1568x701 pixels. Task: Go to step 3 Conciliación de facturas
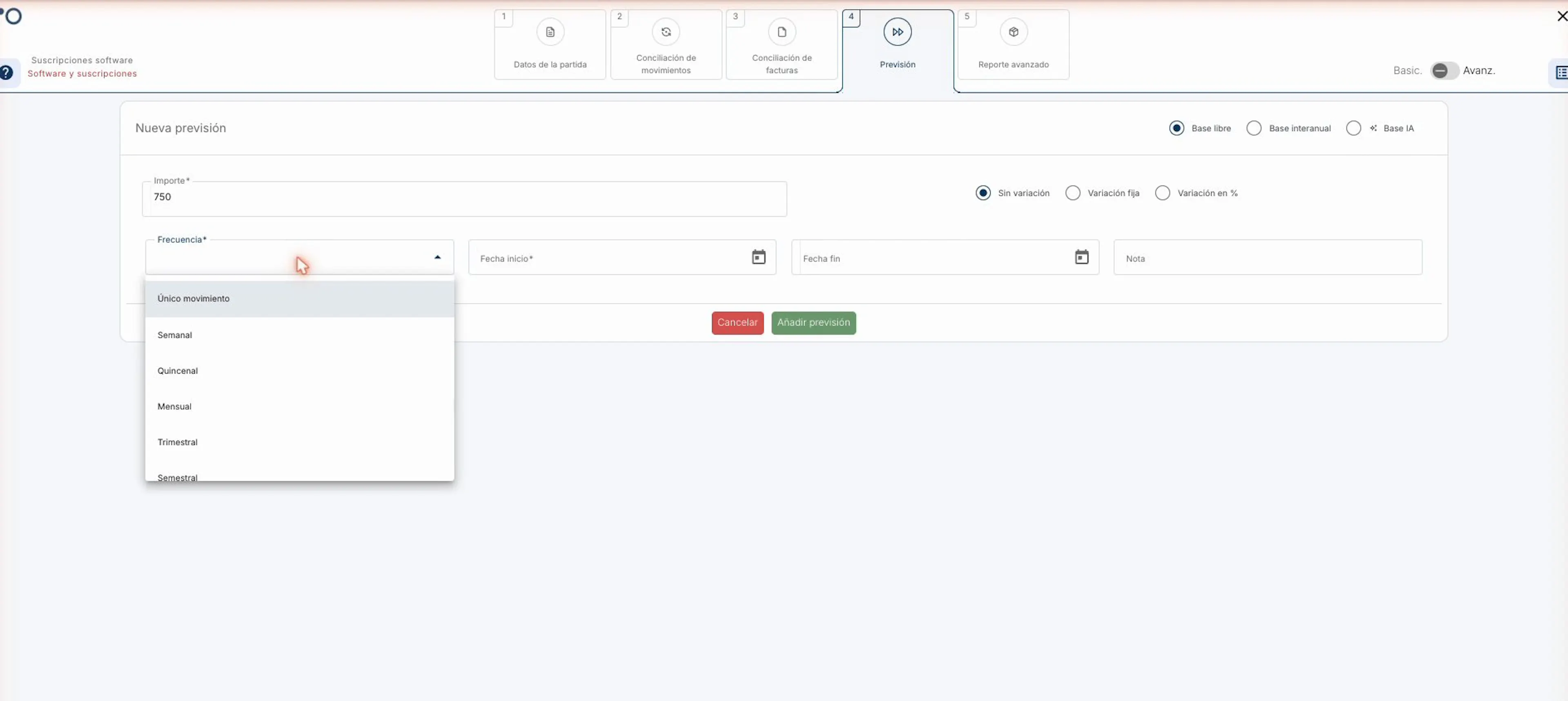tap(782, 45)
